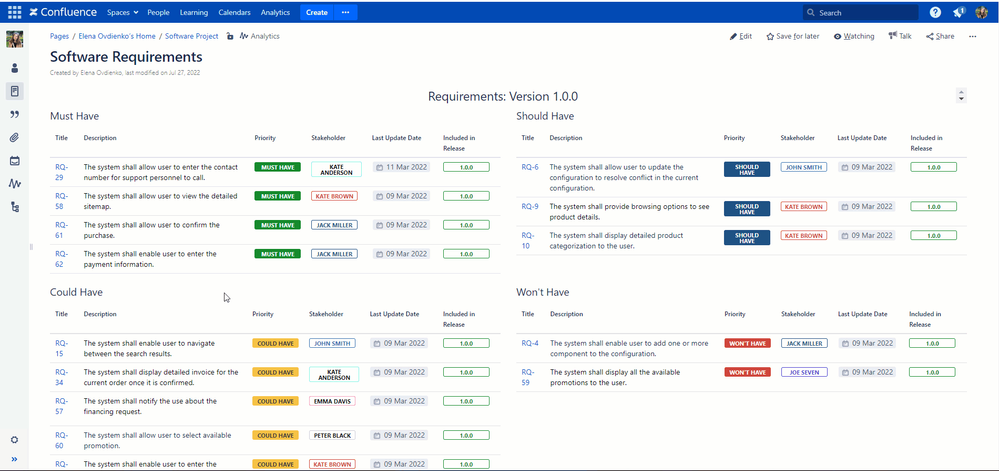Click the page restrictions lock icon

pos(230,36)
